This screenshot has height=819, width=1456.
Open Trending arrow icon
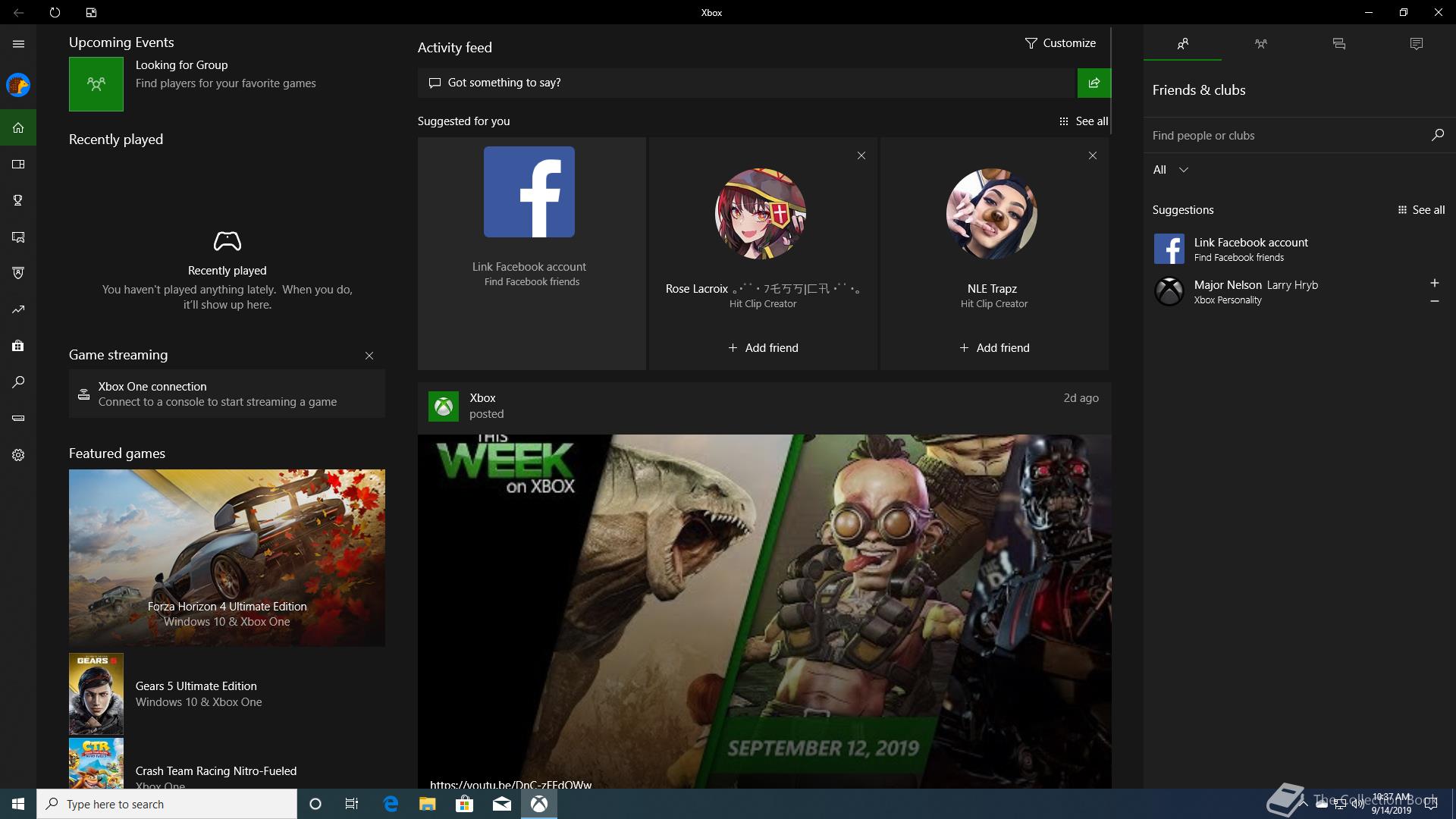pos(18,309)
